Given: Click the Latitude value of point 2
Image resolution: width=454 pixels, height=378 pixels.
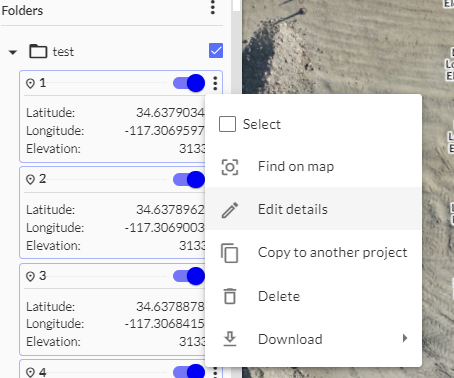Looking at the screenshot, I should tap(170, 209).
